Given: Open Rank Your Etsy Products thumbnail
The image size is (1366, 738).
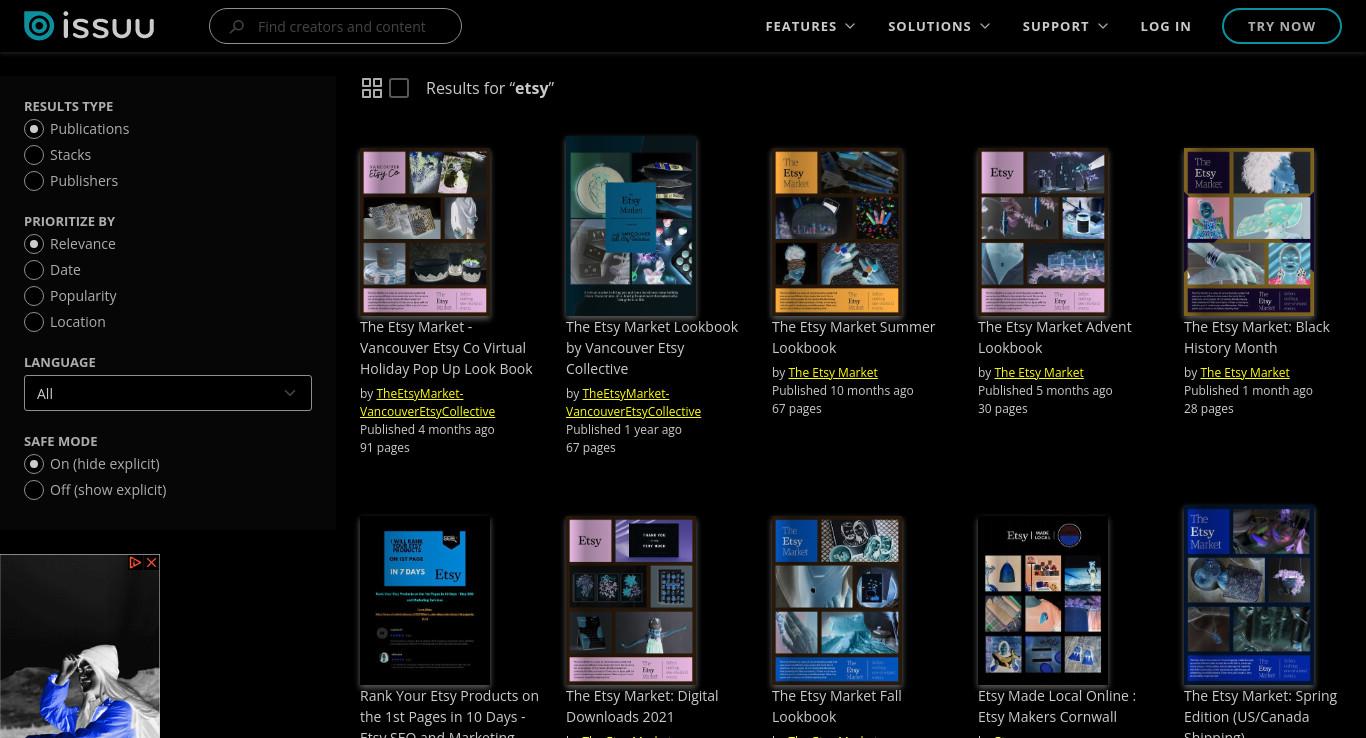Looking at the screenshot, I should point(425,600).
